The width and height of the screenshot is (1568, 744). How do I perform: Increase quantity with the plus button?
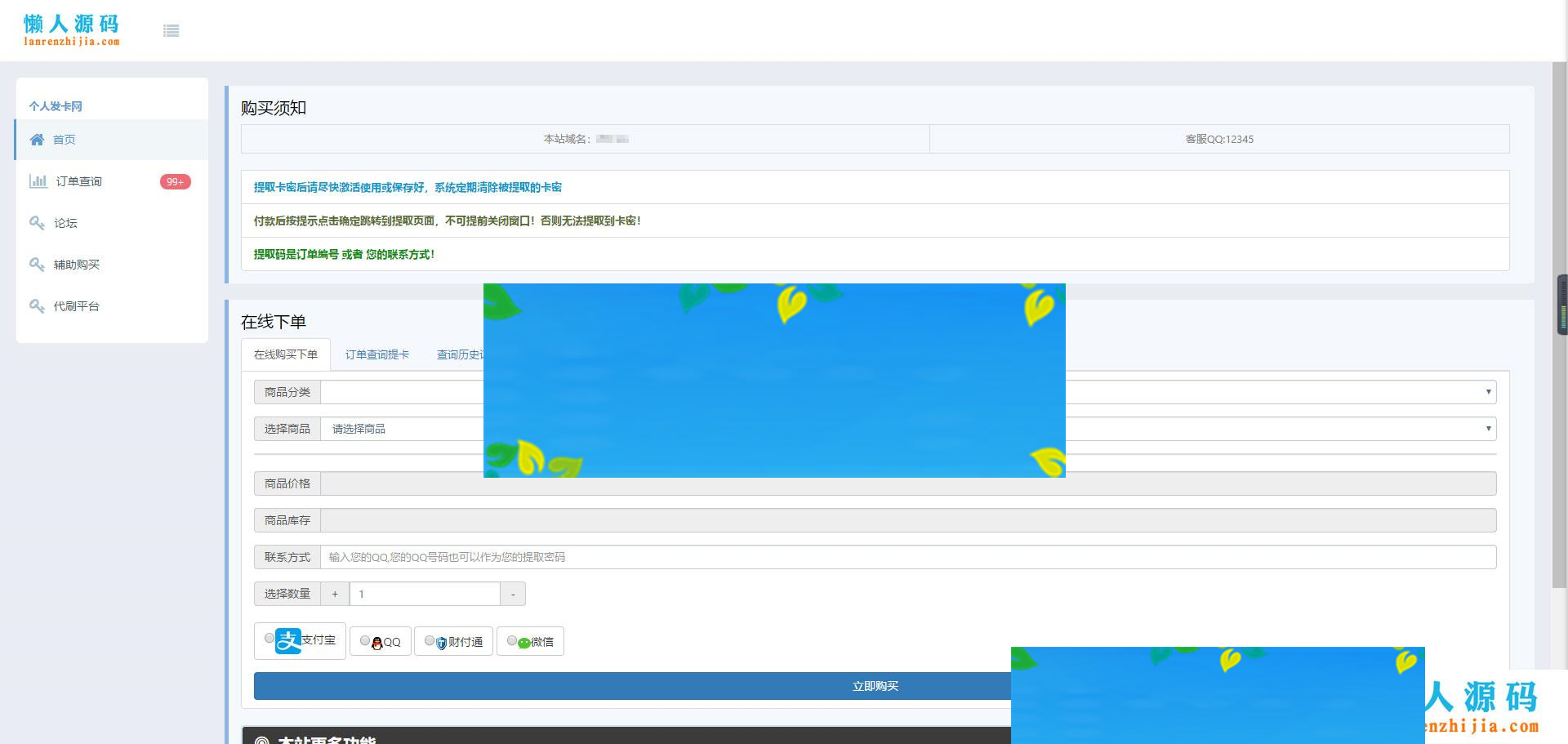pyautogui.click(x=335, y=594)
